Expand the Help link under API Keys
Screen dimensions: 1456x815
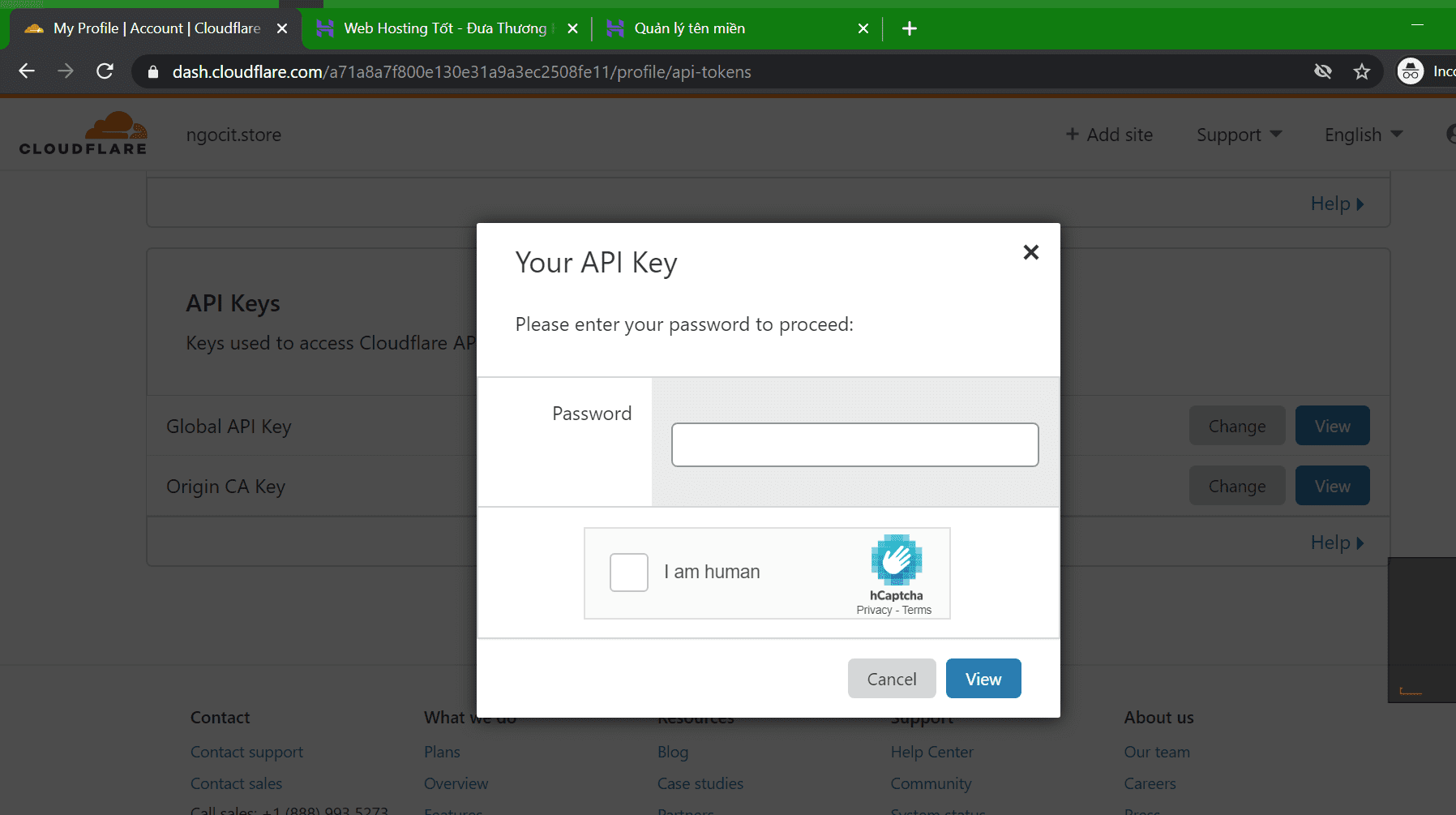[1337, 543]
